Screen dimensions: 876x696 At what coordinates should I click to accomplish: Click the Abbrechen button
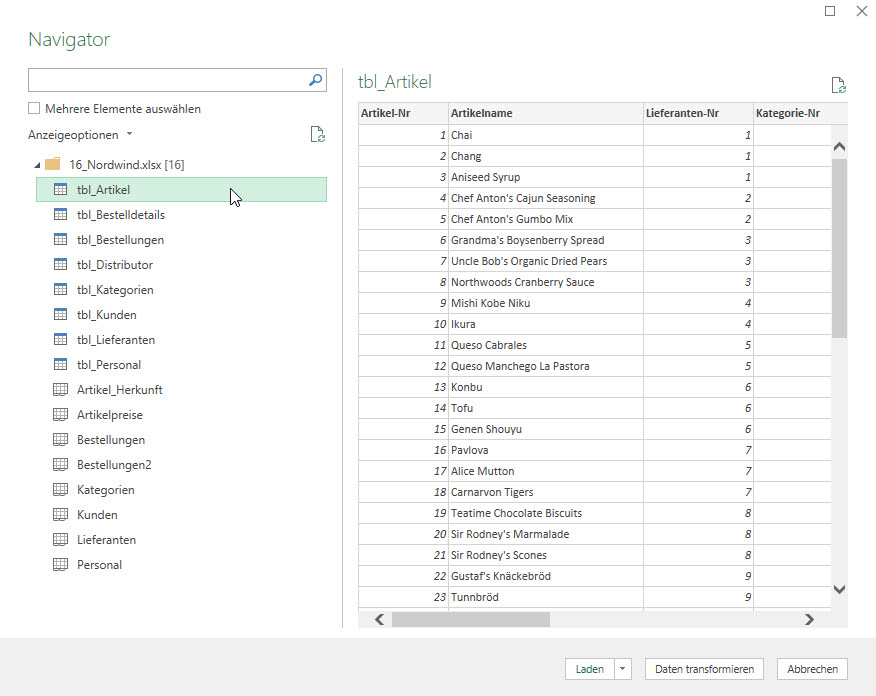click(811, 669)
